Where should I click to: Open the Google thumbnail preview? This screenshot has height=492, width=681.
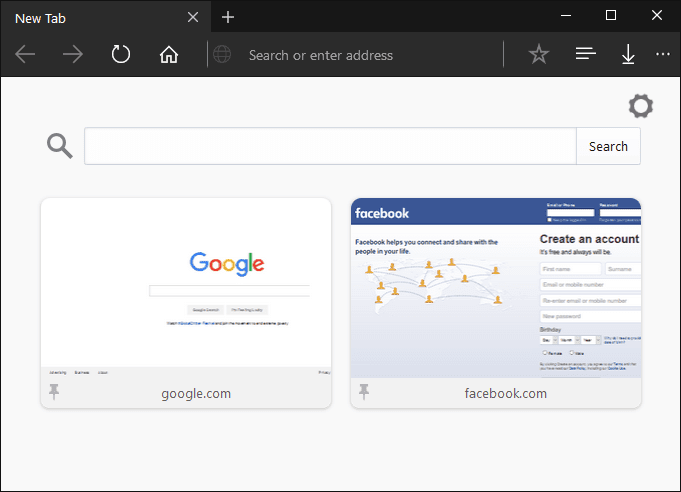[186, 288]
